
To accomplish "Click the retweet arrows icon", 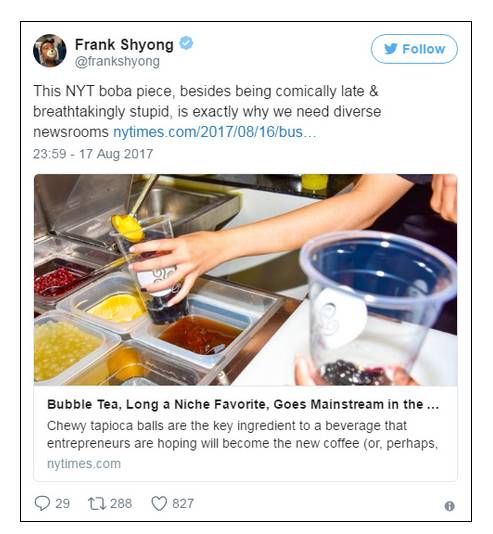I will click(97, 504).
